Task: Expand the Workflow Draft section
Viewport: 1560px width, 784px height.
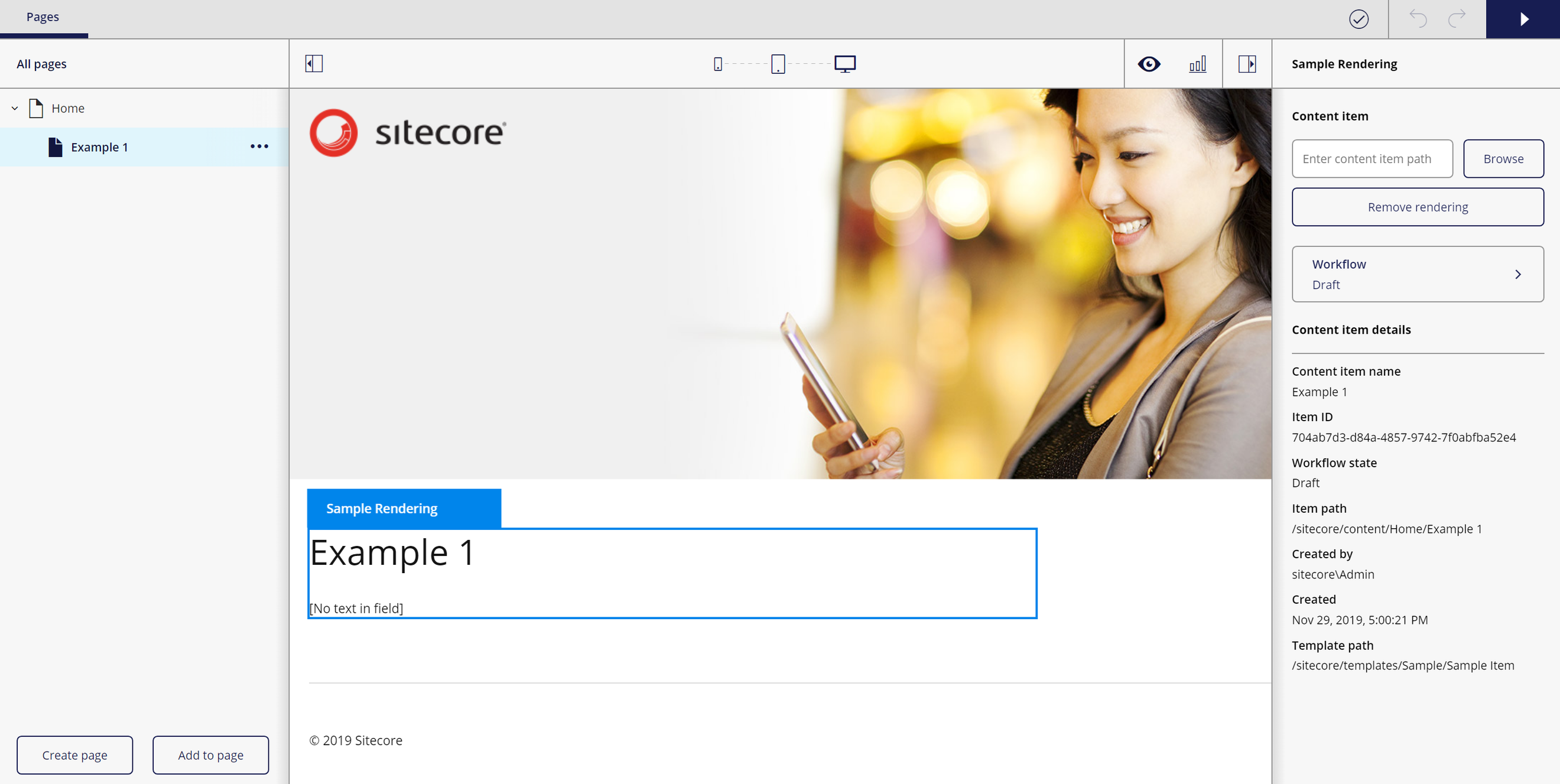Action: pos(1417,274)
